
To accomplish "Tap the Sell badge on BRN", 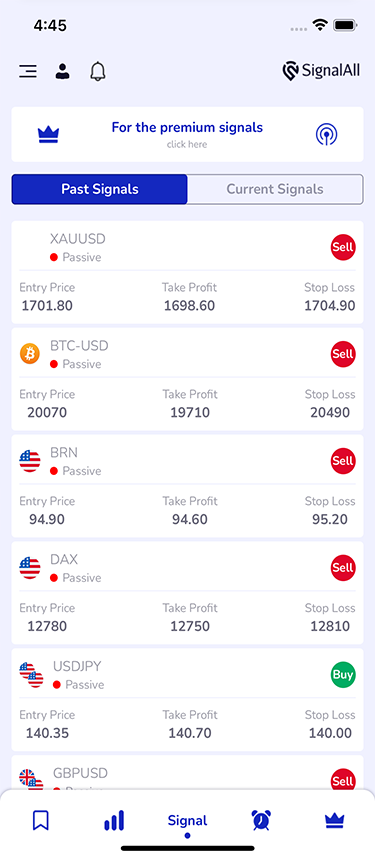I will tap(343, 461).
